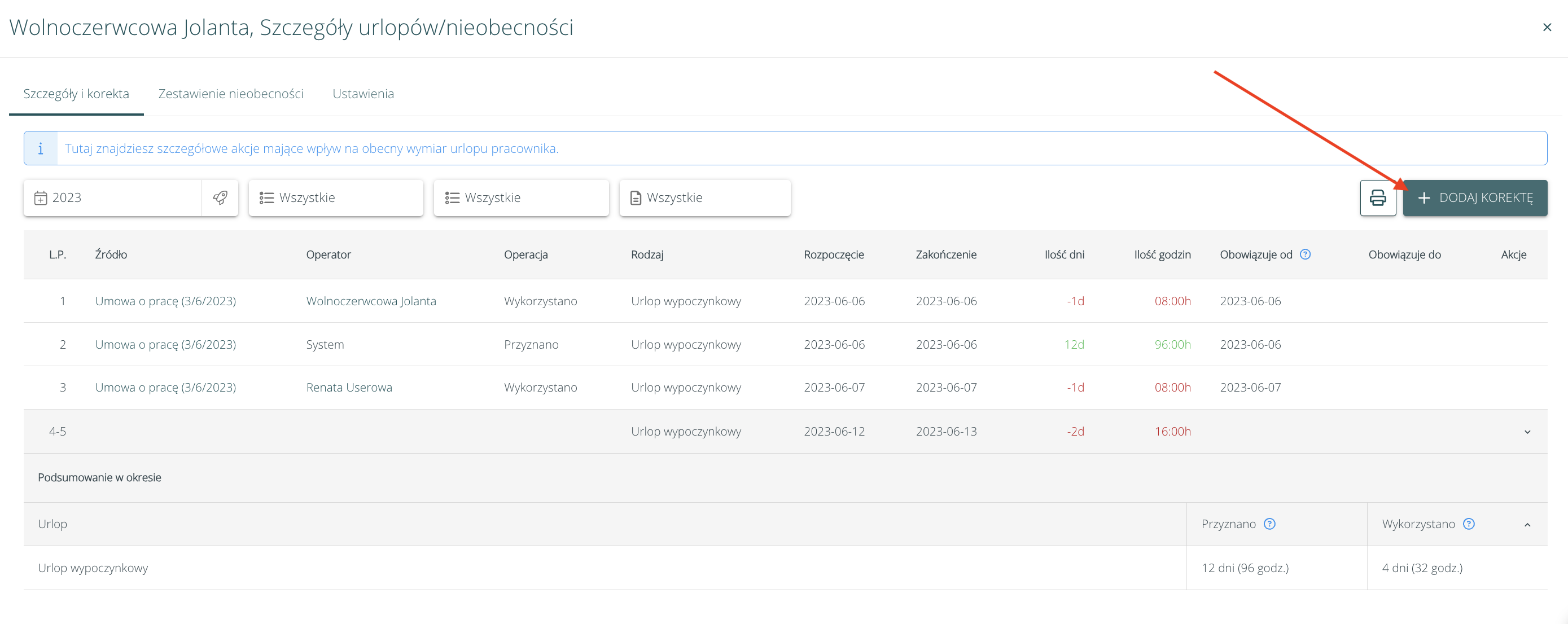
Task: Open the document-type Wszystkie filter dropdown
Action: tap(704, 197)
